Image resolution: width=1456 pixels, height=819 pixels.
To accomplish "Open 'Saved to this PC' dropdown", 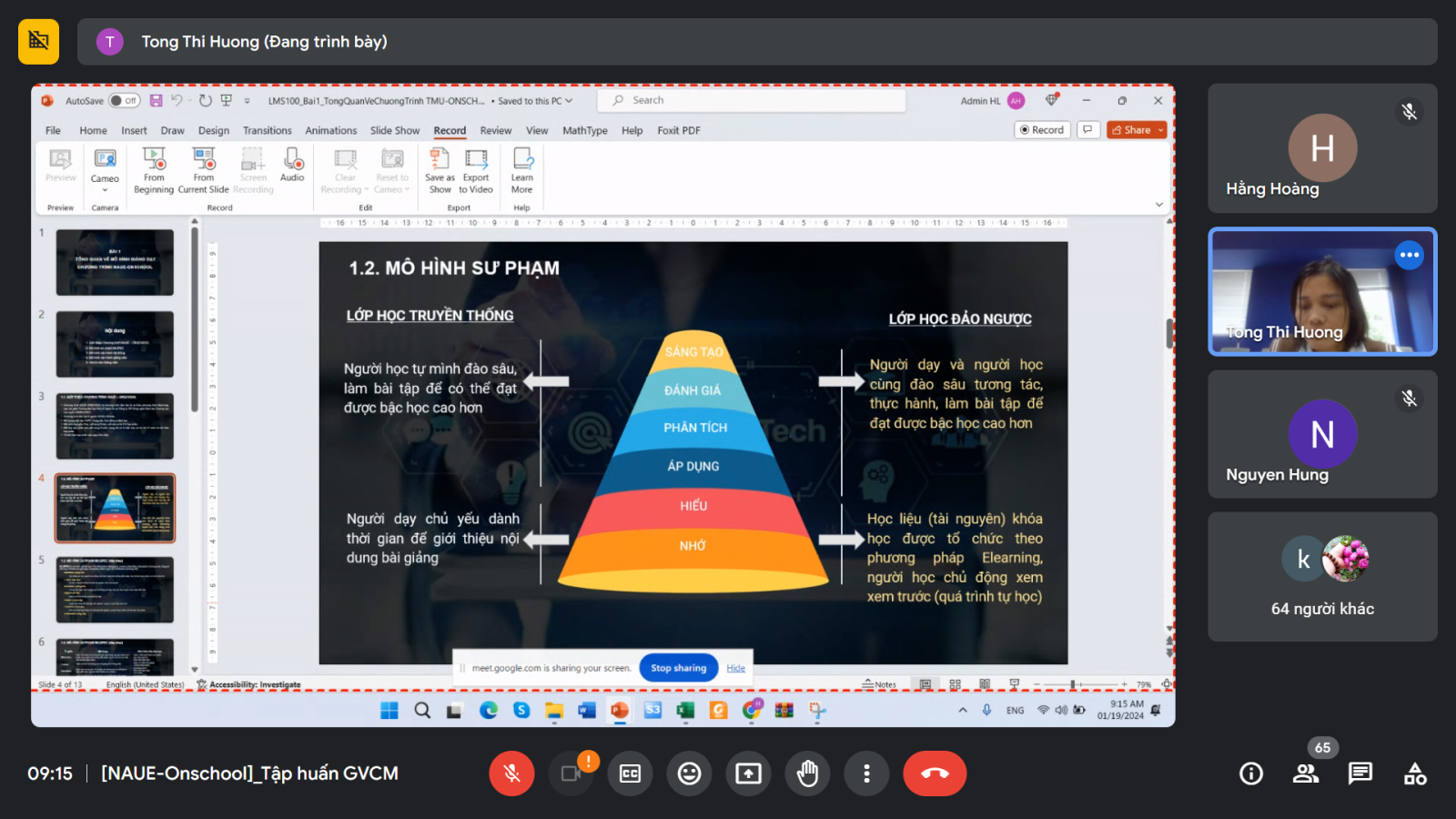I will [x=535, y=101].
